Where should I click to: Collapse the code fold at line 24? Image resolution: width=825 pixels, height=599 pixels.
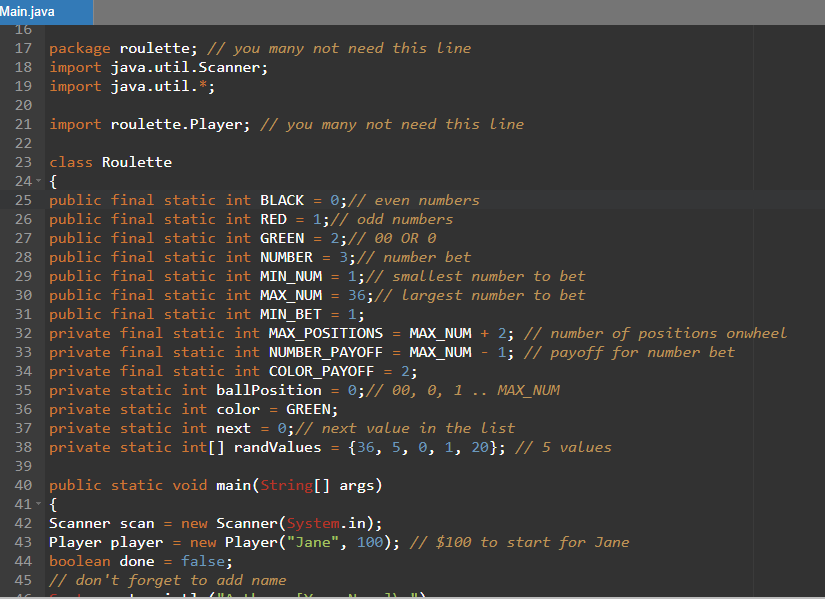point(38,181)
